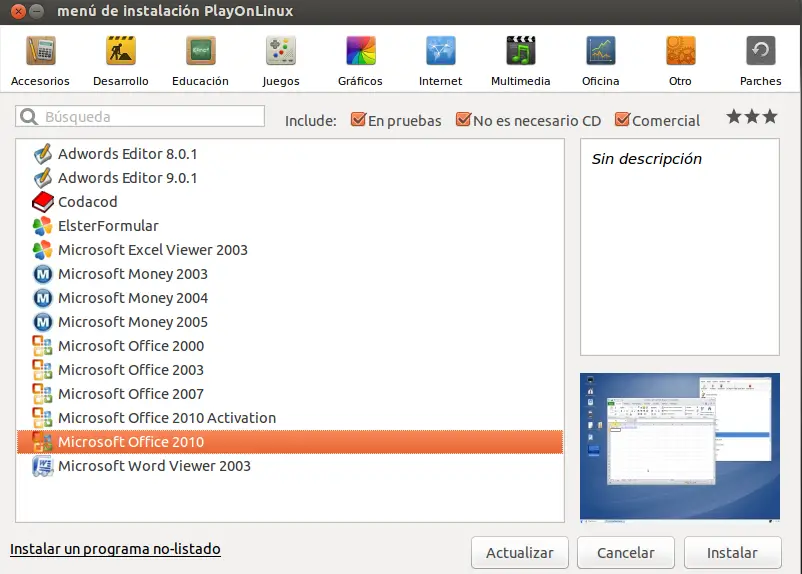Select the ElsterFormular entry text
802x574 pixels.
108,226
